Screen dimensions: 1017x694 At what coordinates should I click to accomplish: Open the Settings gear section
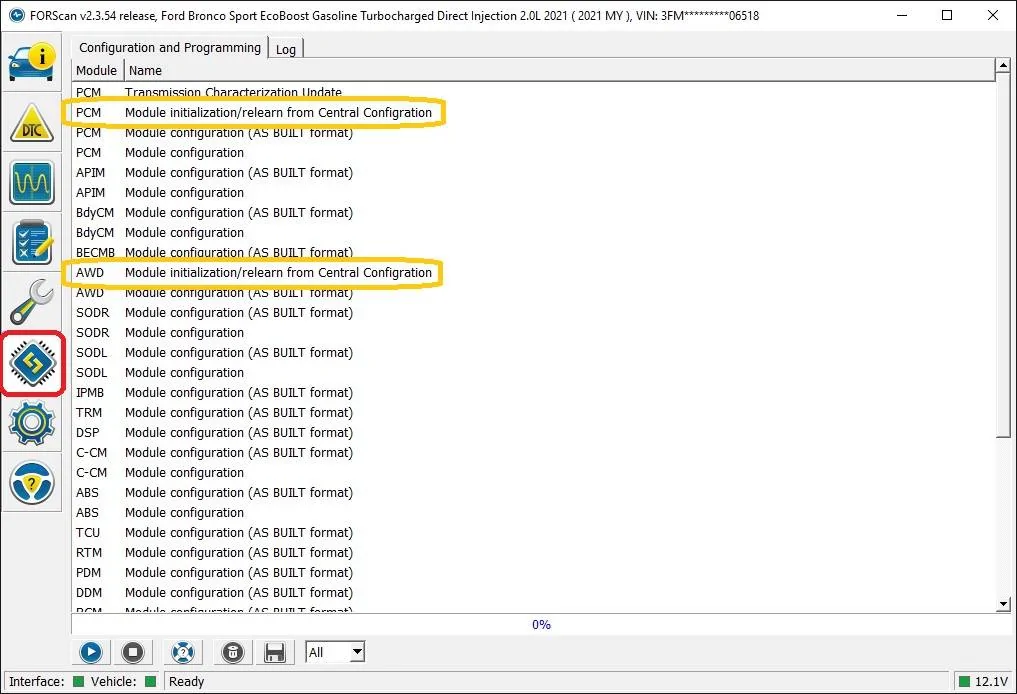click(33, 423)
